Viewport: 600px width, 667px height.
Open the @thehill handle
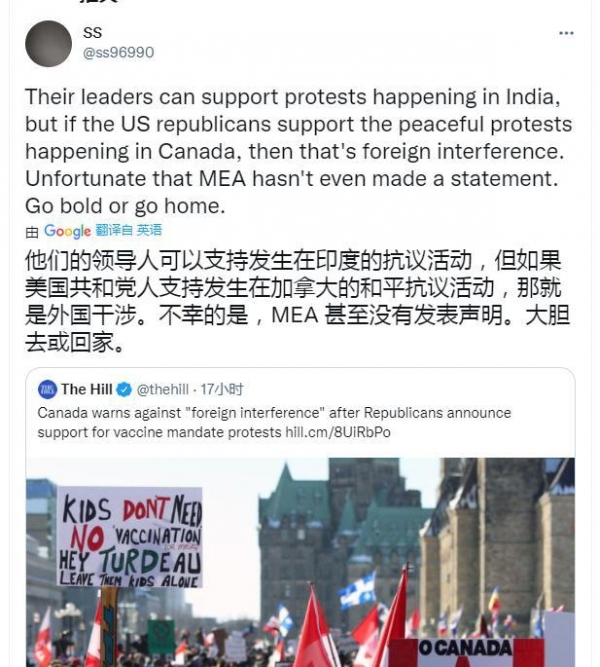coord(163,389)
